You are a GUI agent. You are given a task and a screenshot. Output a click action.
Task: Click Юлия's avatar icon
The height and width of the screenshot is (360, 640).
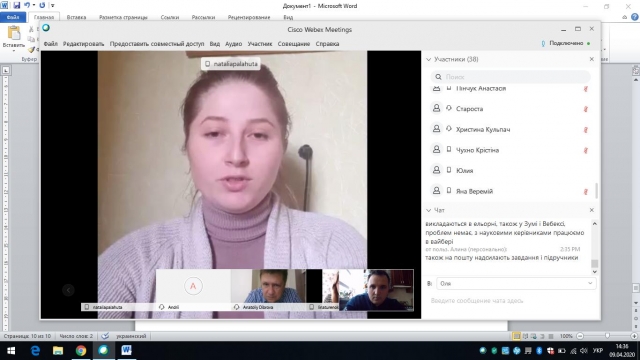pyautogui.click(x=436, y=170)
